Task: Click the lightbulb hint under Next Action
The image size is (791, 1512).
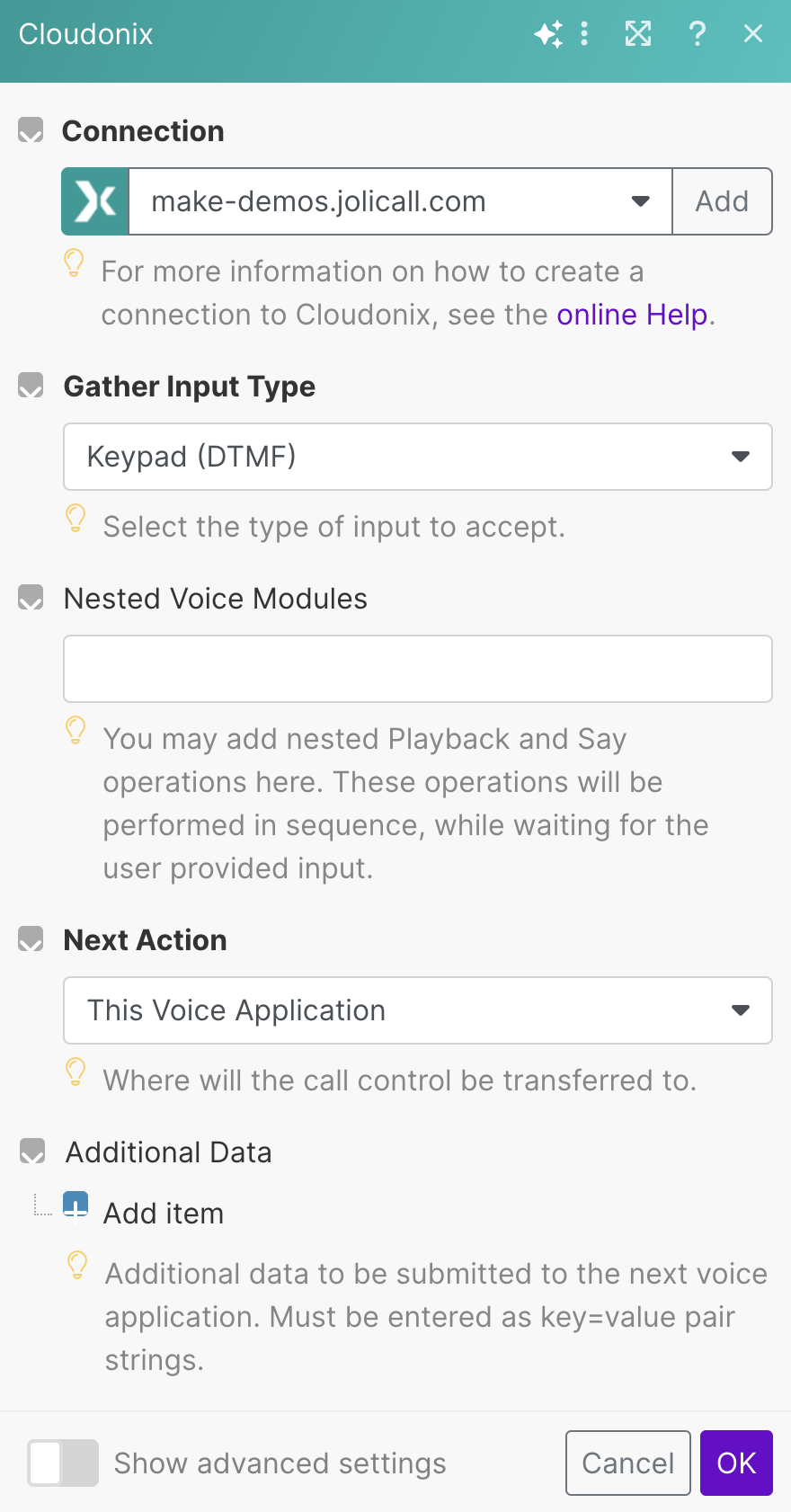Action: 76,1072
